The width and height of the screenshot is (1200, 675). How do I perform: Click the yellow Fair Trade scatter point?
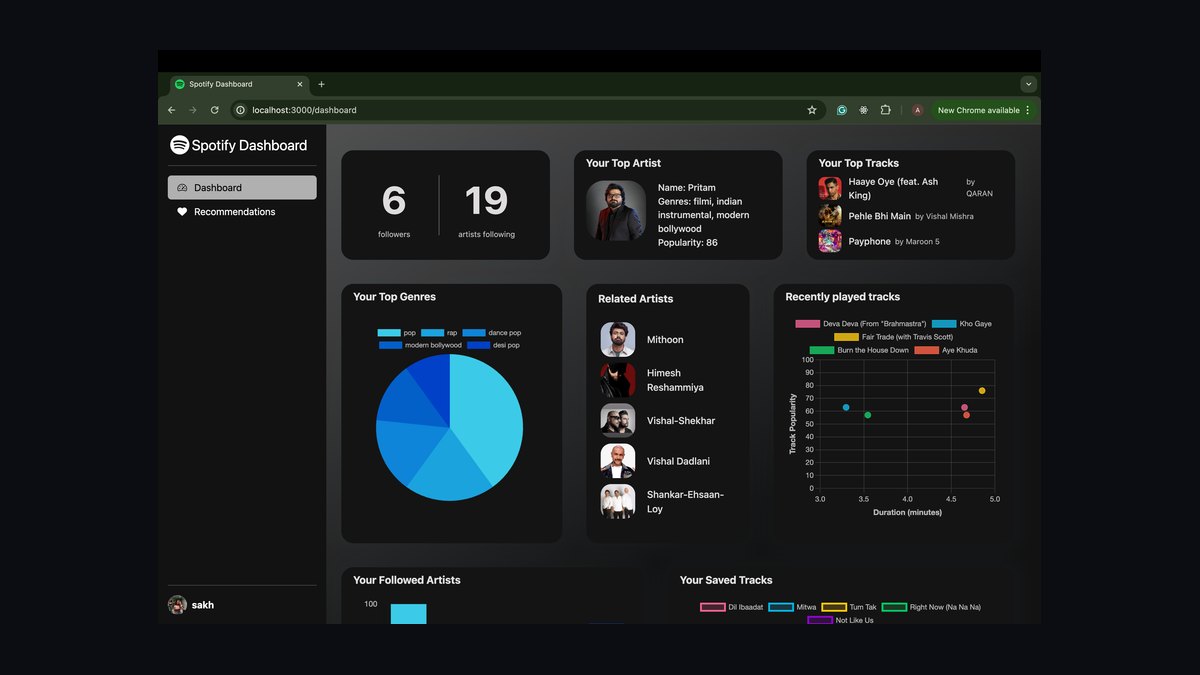982,391
